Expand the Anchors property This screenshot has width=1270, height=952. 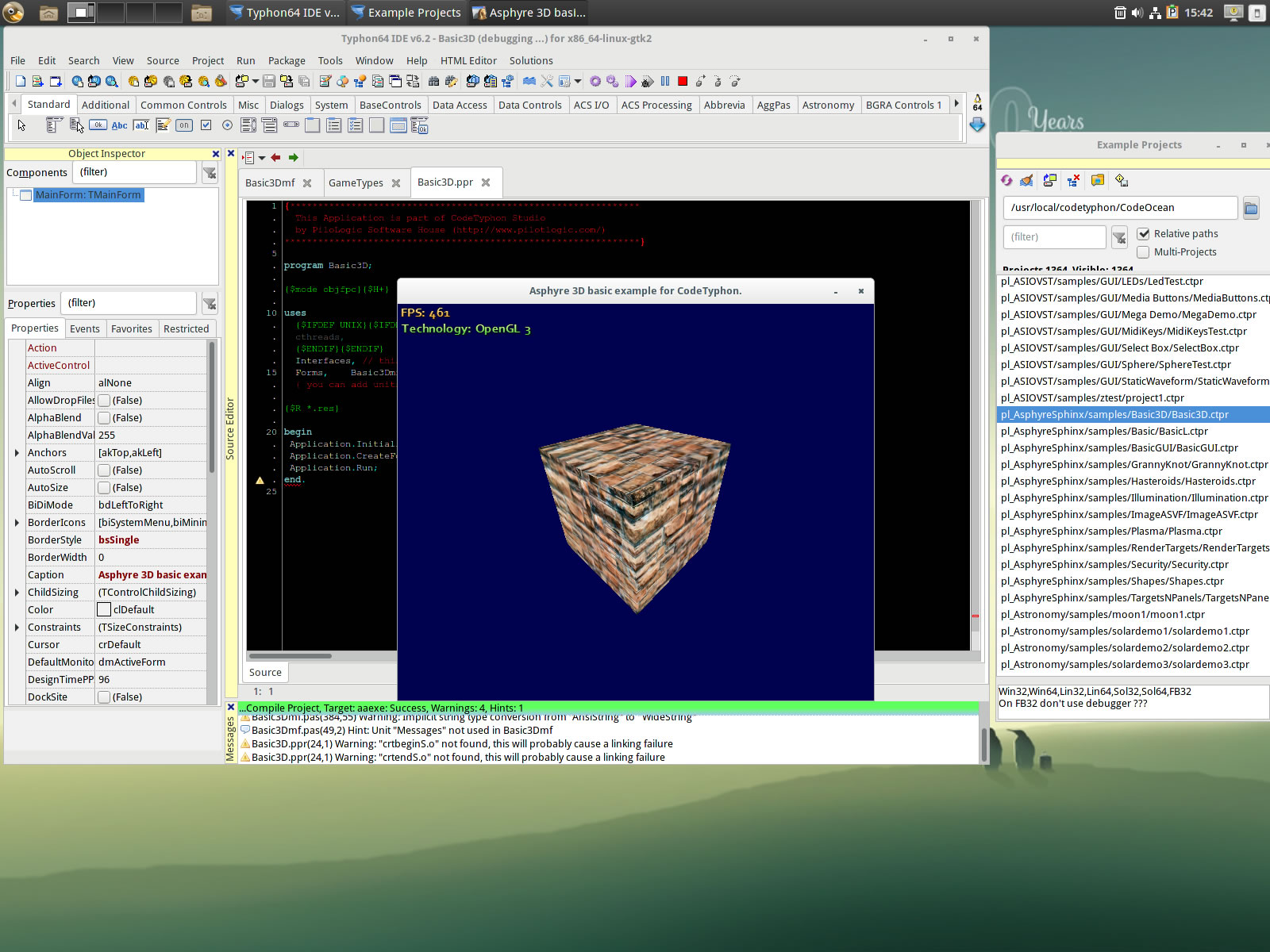(17, 453)
